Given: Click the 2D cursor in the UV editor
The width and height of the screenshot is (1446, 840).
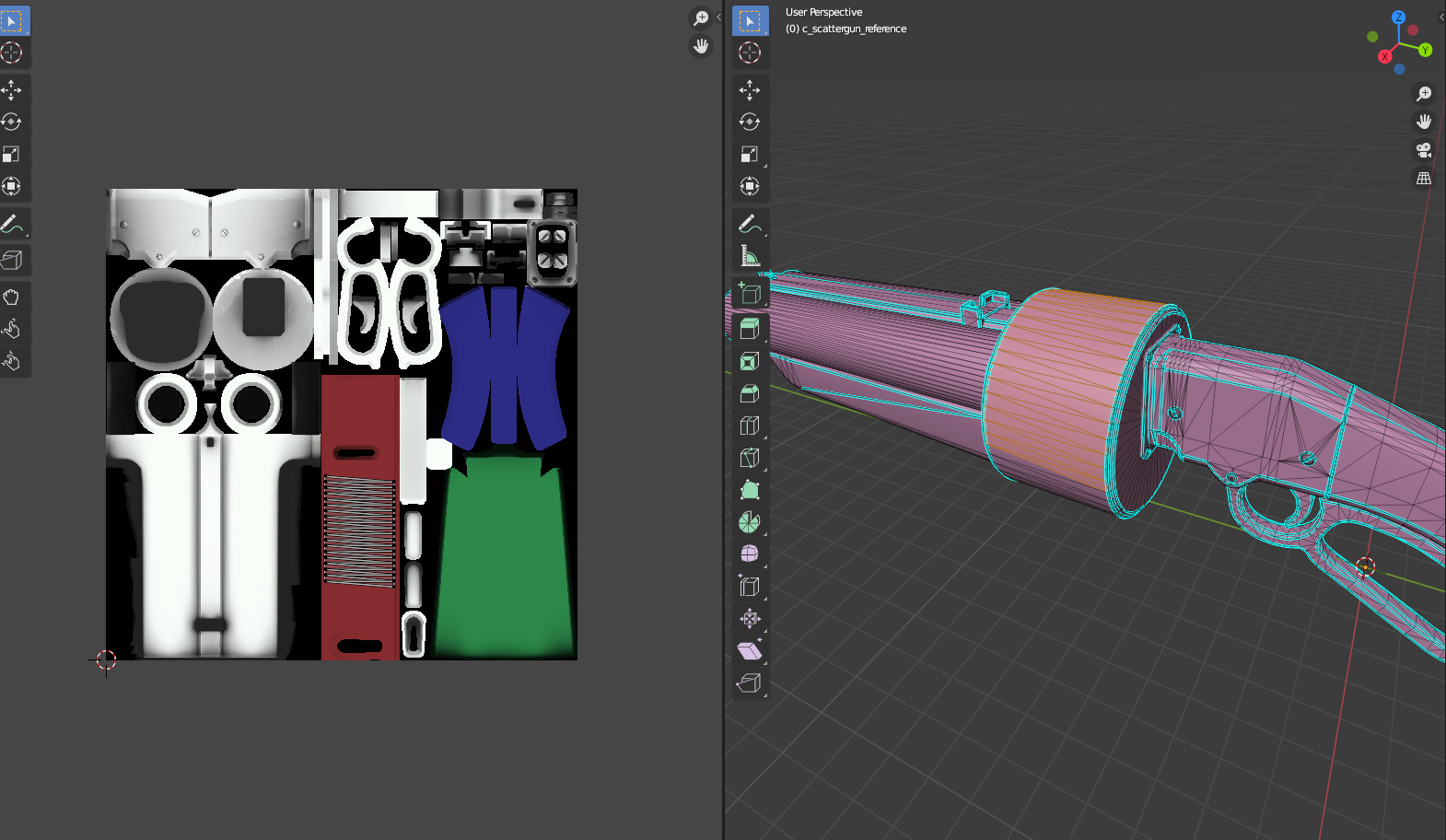Looking at the screenshot, I should 106,659.
